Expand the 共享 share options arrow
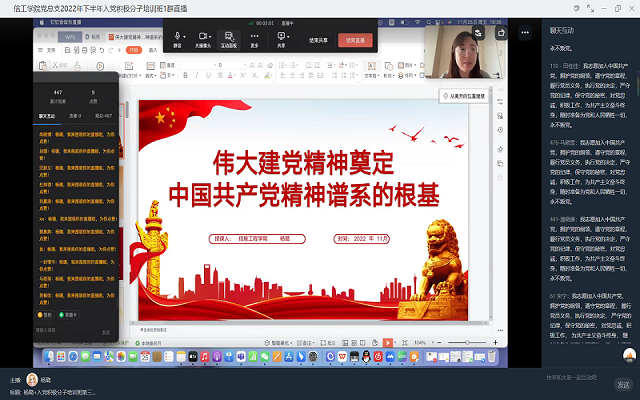The height and width of the screenshot is (400, 640). (288, 37)
